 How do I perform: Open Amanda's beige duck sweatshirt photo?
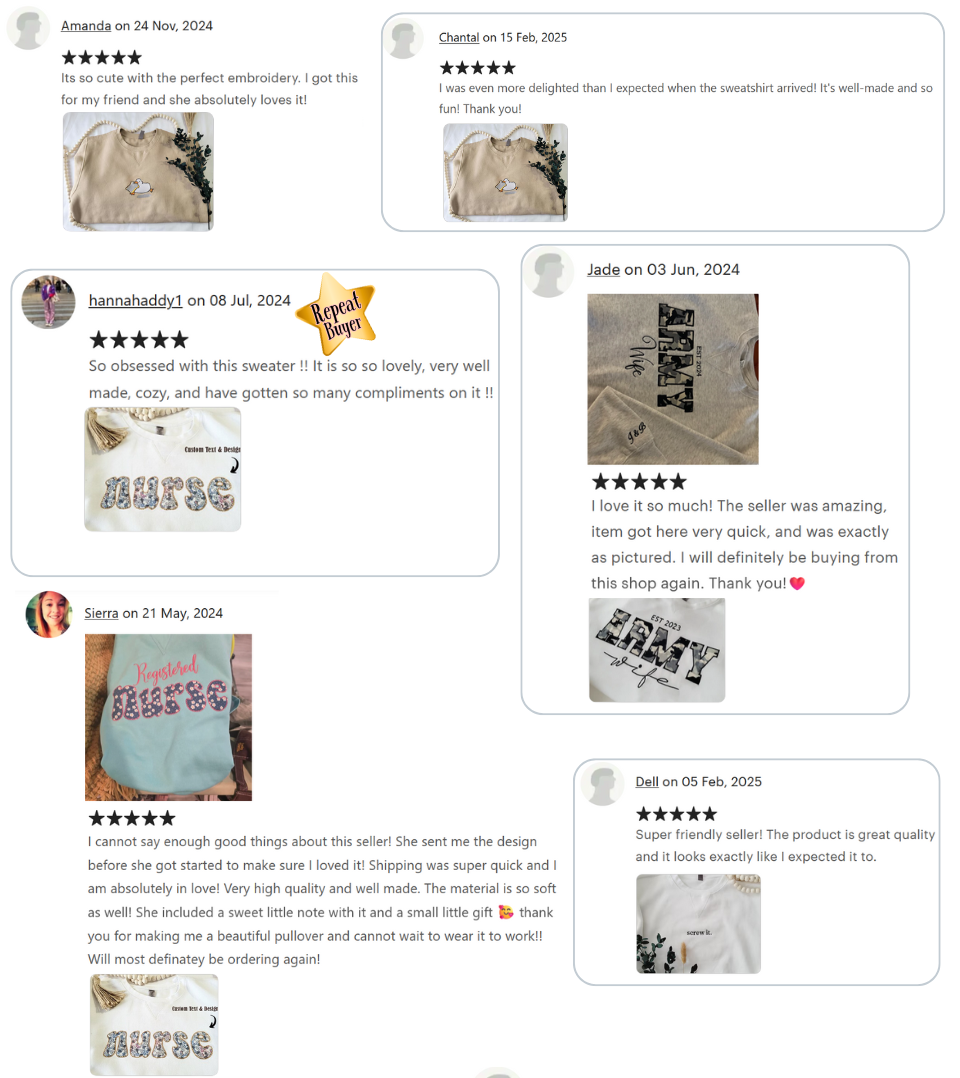click(x=138, y=172)
